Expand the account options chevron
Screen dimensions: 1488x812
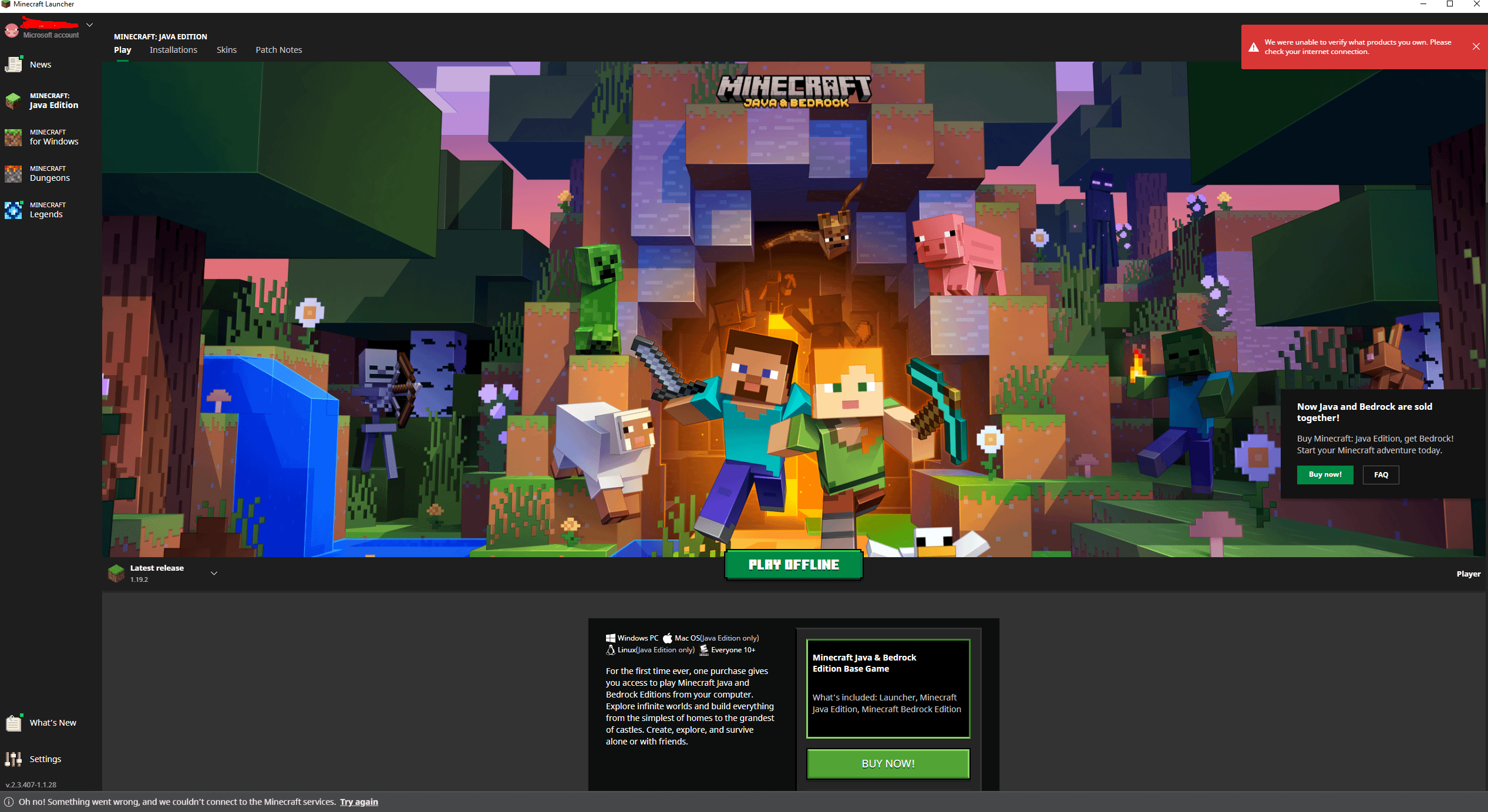(89, 25)
